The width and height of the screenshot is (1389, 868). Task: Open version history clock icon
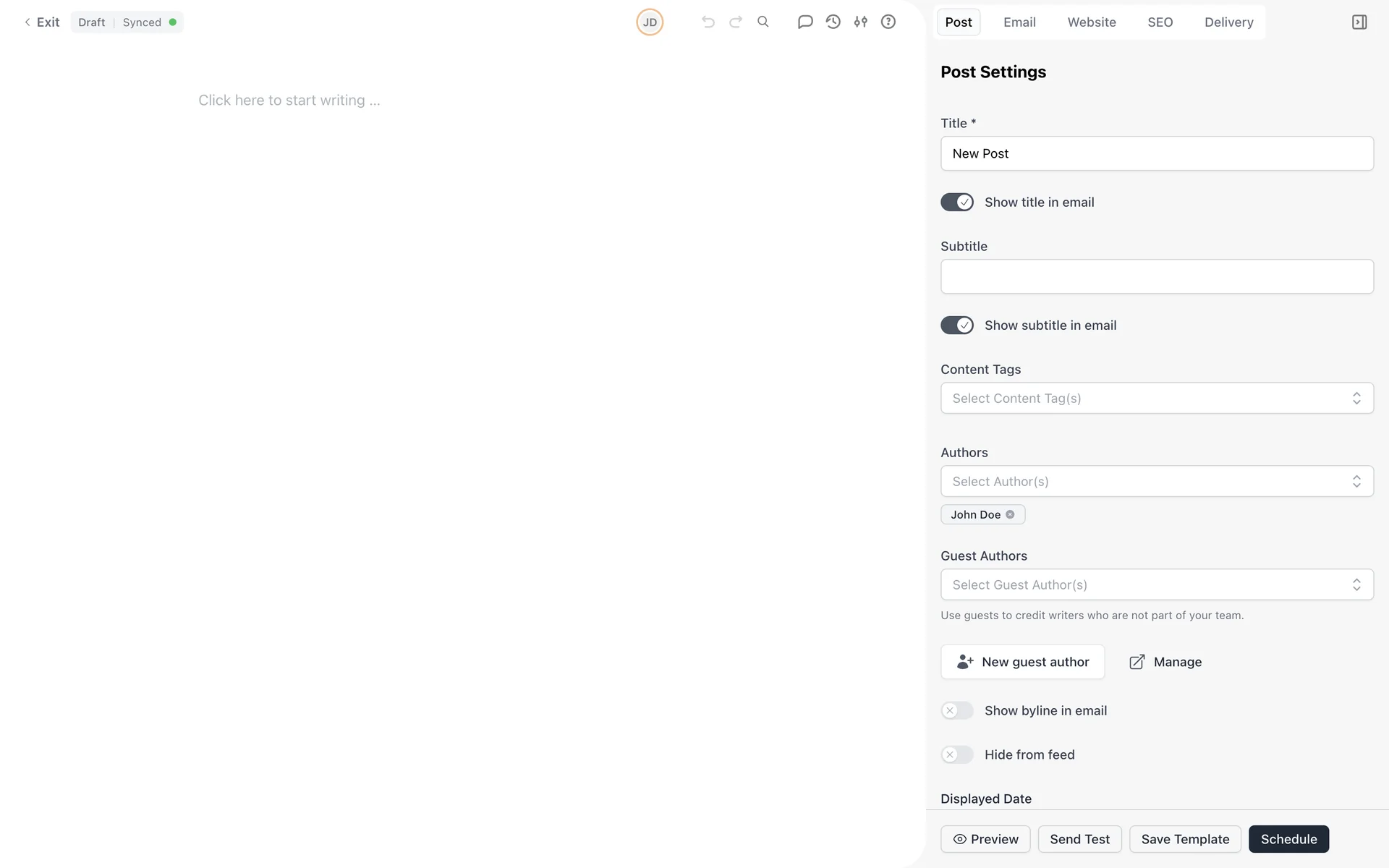click(x=833, y=22)
